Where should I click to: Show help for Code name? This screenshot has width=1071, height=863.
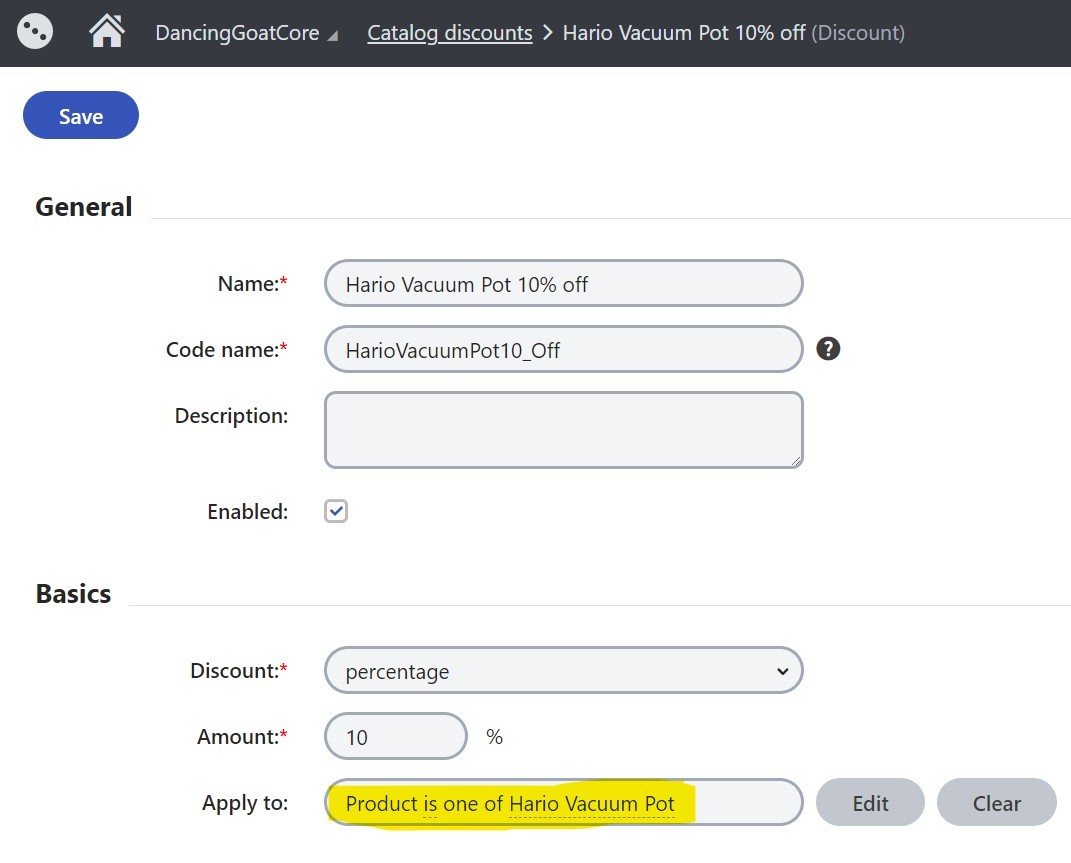pos(828,349)
